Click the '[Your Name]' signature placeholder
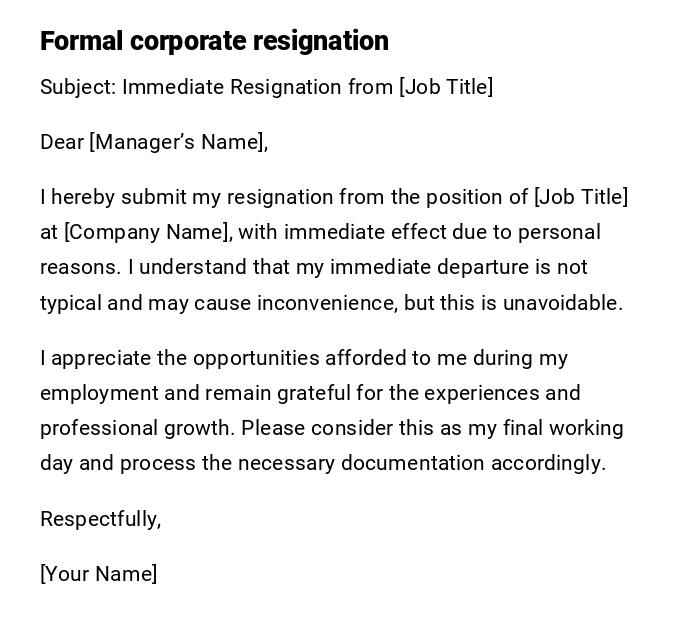 point(98,574)
